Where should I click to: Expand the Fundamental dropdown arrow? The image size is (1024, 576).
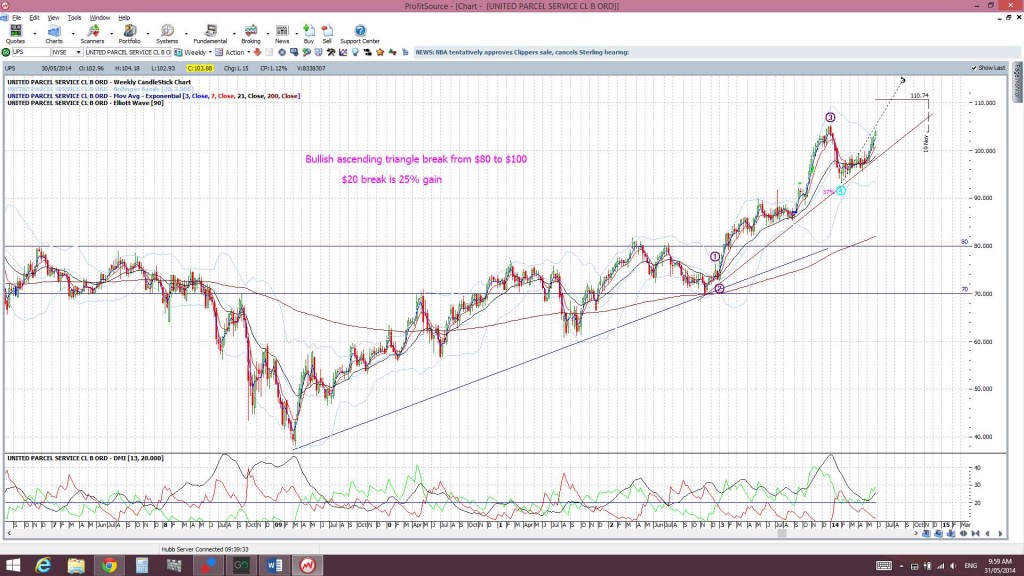coord(234,33)
